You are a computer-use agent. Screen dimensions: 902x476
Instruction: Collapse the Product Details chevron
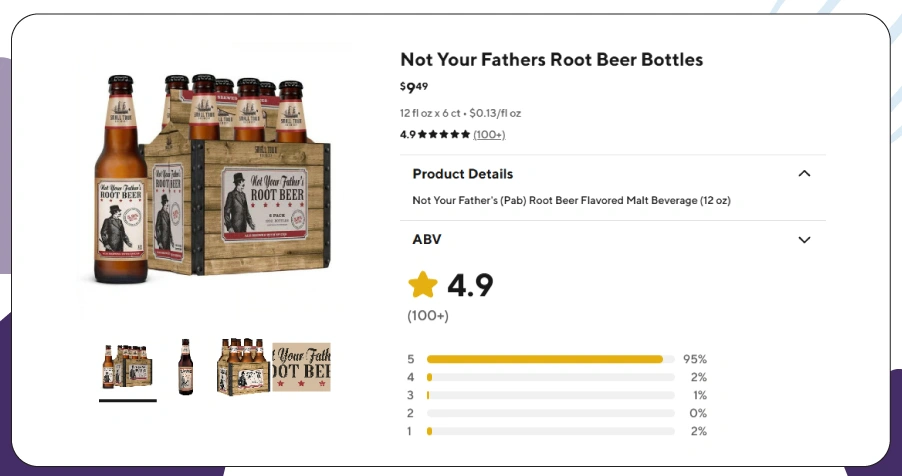pos(804,174)
